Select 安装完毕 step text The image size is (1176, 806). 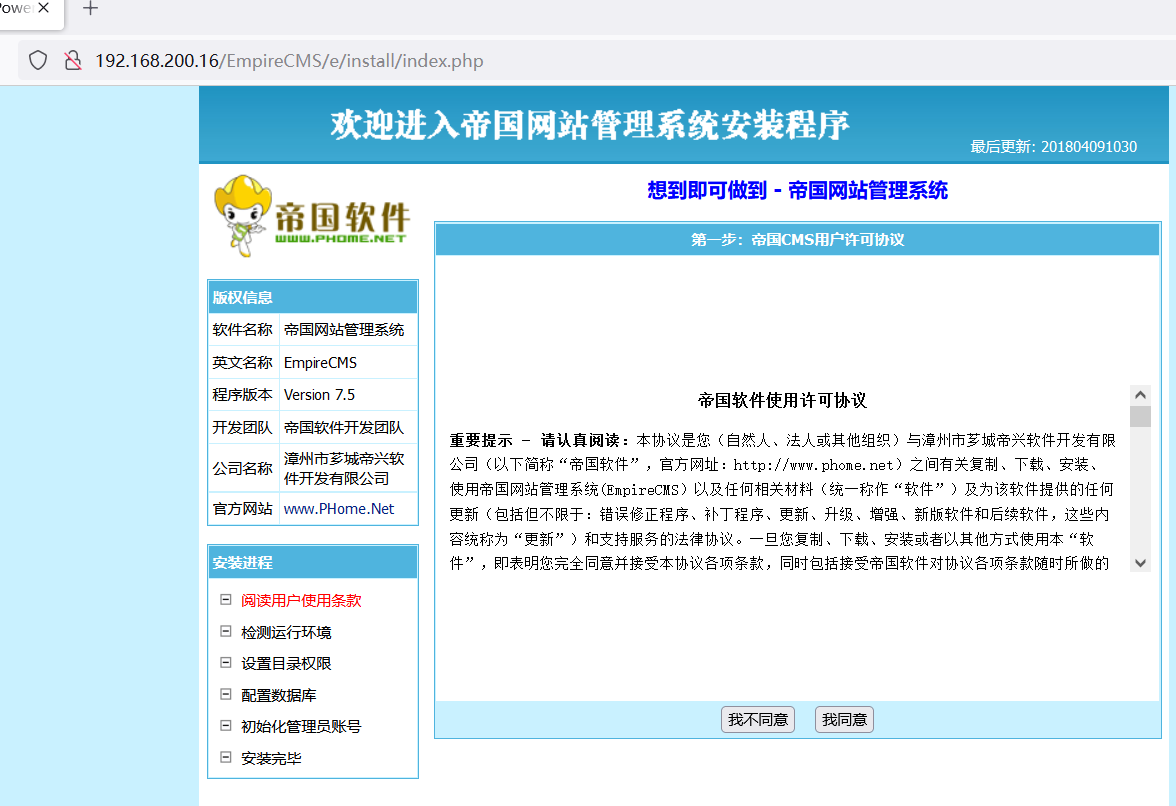pyautogui.click(x=271, y=758)
